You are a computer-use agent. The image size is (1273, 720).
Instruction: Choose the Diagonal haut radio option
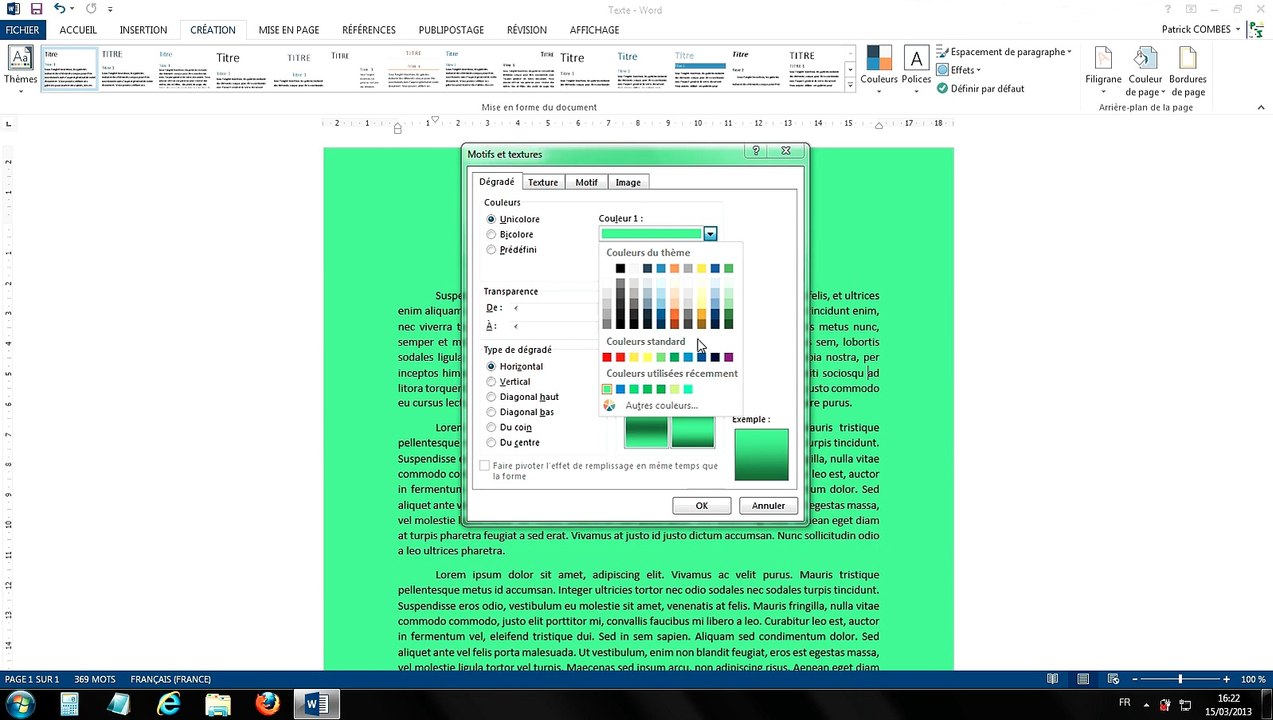coord(491,397)
